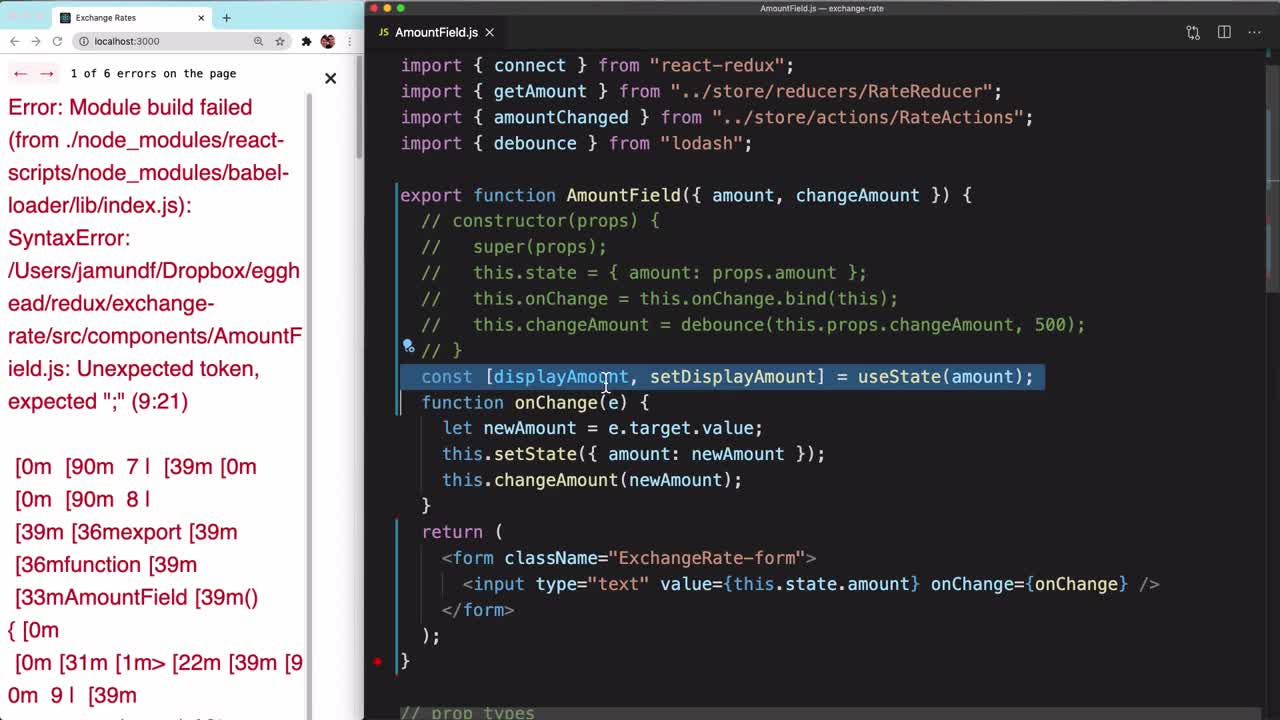Reload the localhost page

57,41
